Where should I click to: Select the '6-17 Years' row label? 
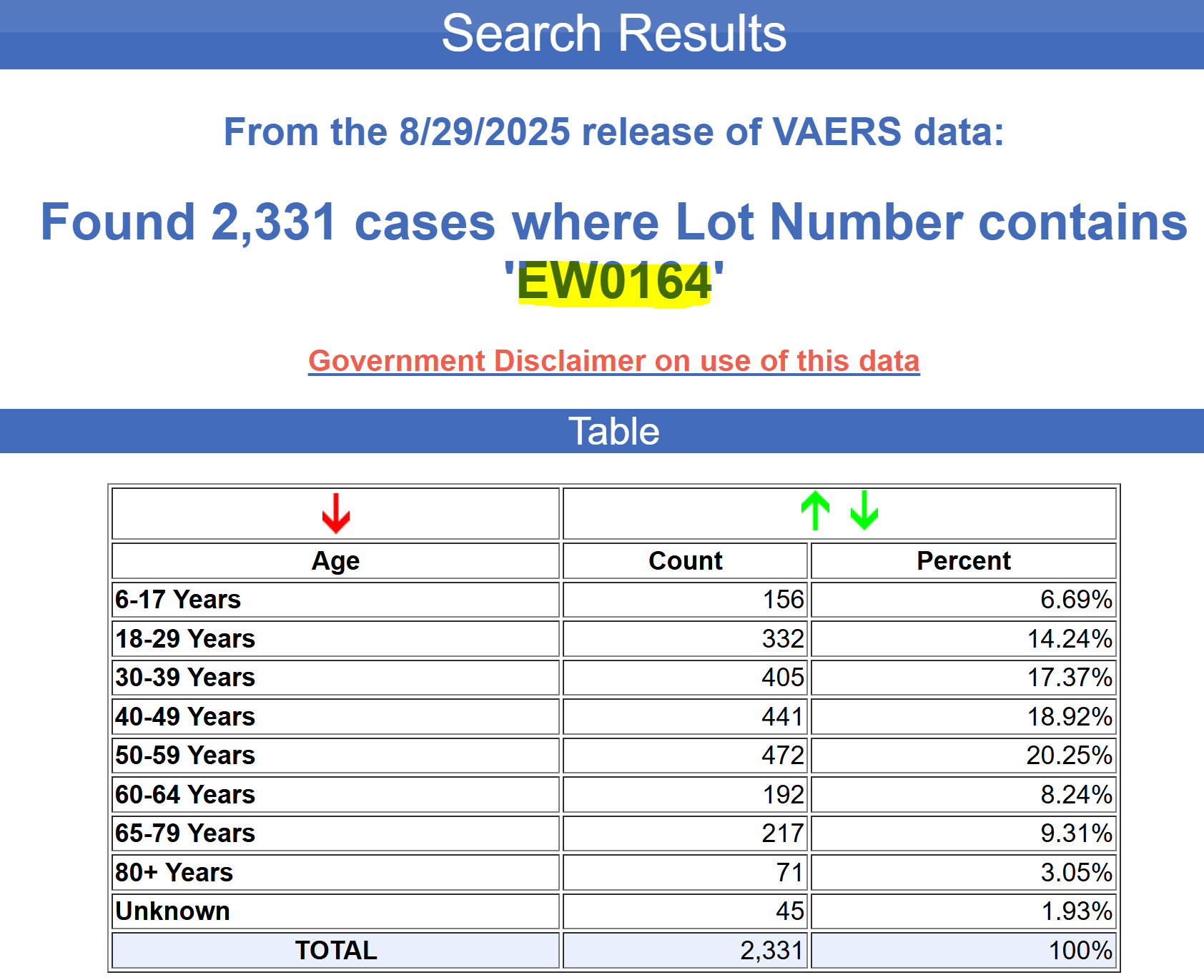coord(178,600)
